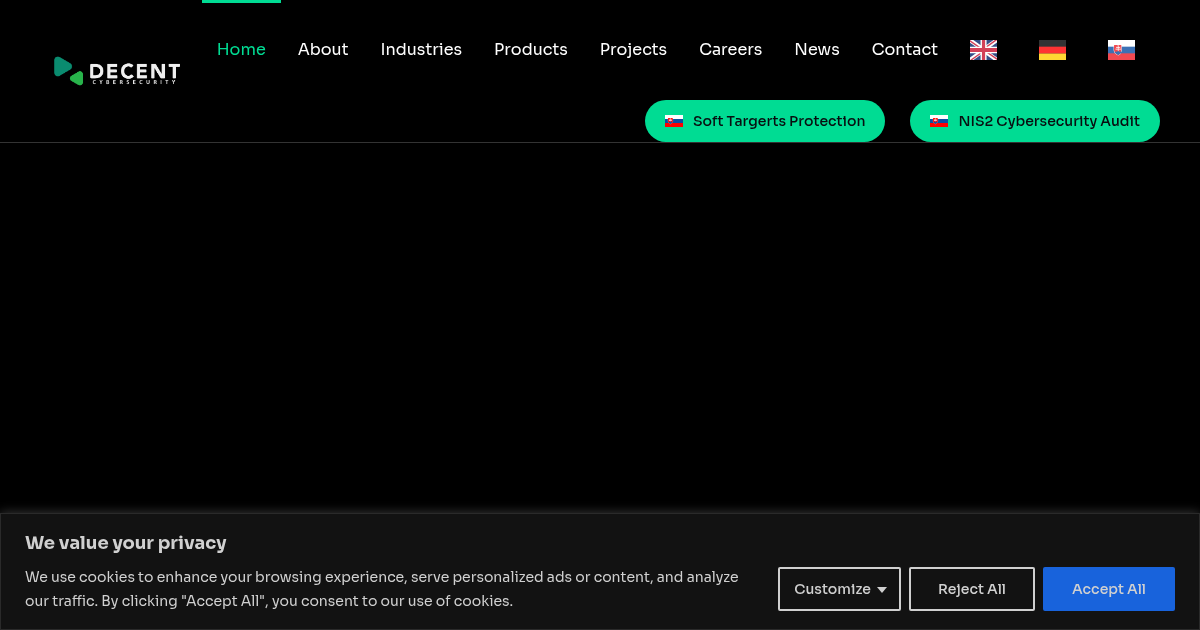The height and width of the screenshot is (630, 1200).
Task: Click the Soft Targerts Protection button
Action: coord(765,121)
